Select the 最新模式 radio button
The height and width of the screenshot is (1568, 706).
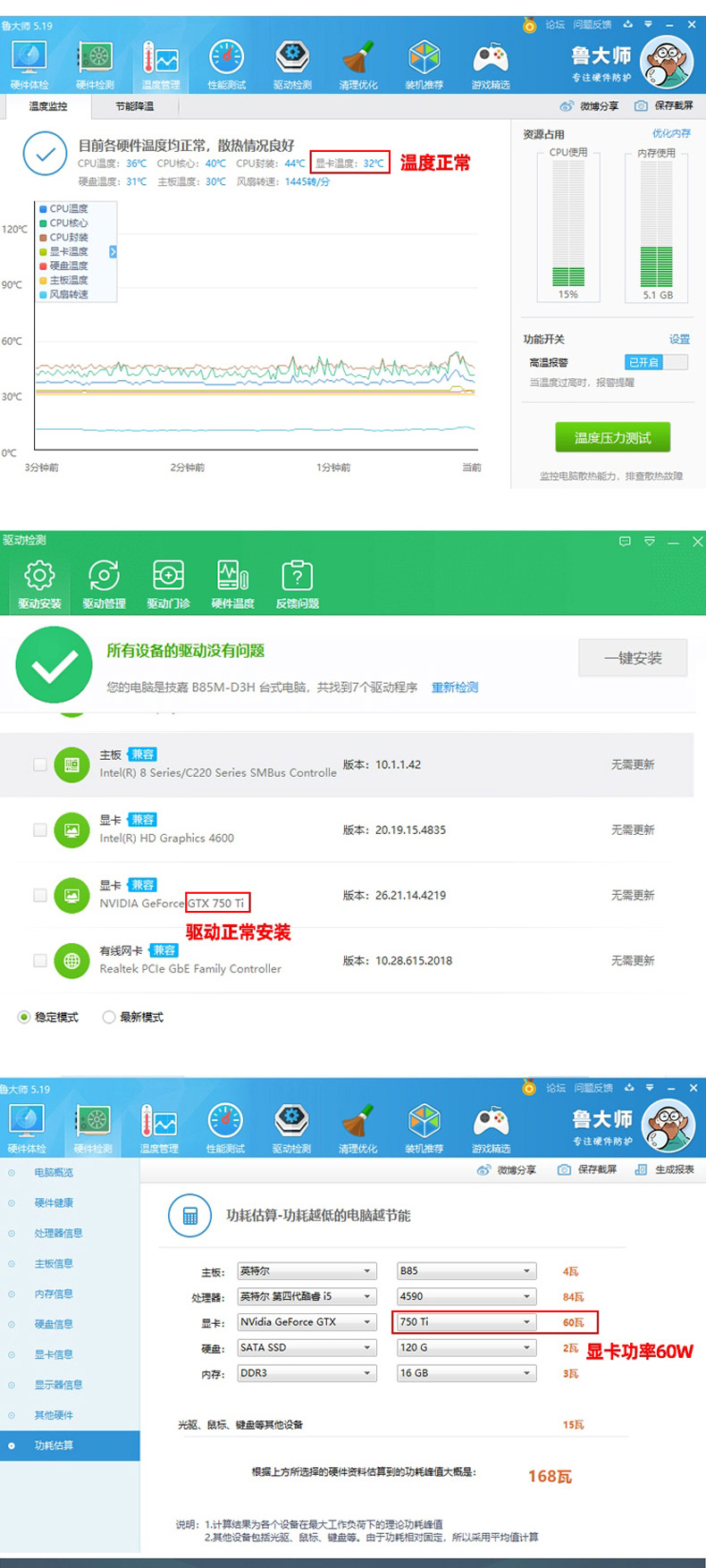pos(109,1017)
